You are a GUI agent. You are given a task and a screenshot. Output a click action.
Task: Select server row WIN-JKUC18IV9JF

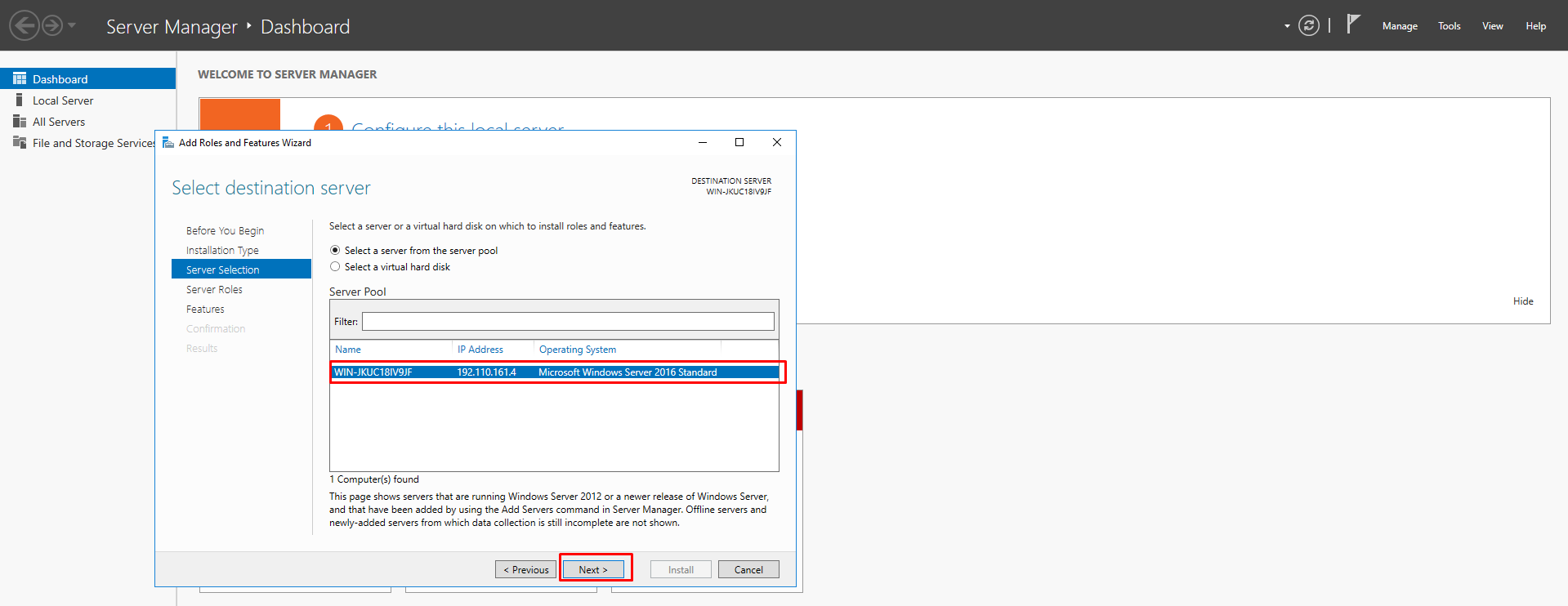pos(555,372)
